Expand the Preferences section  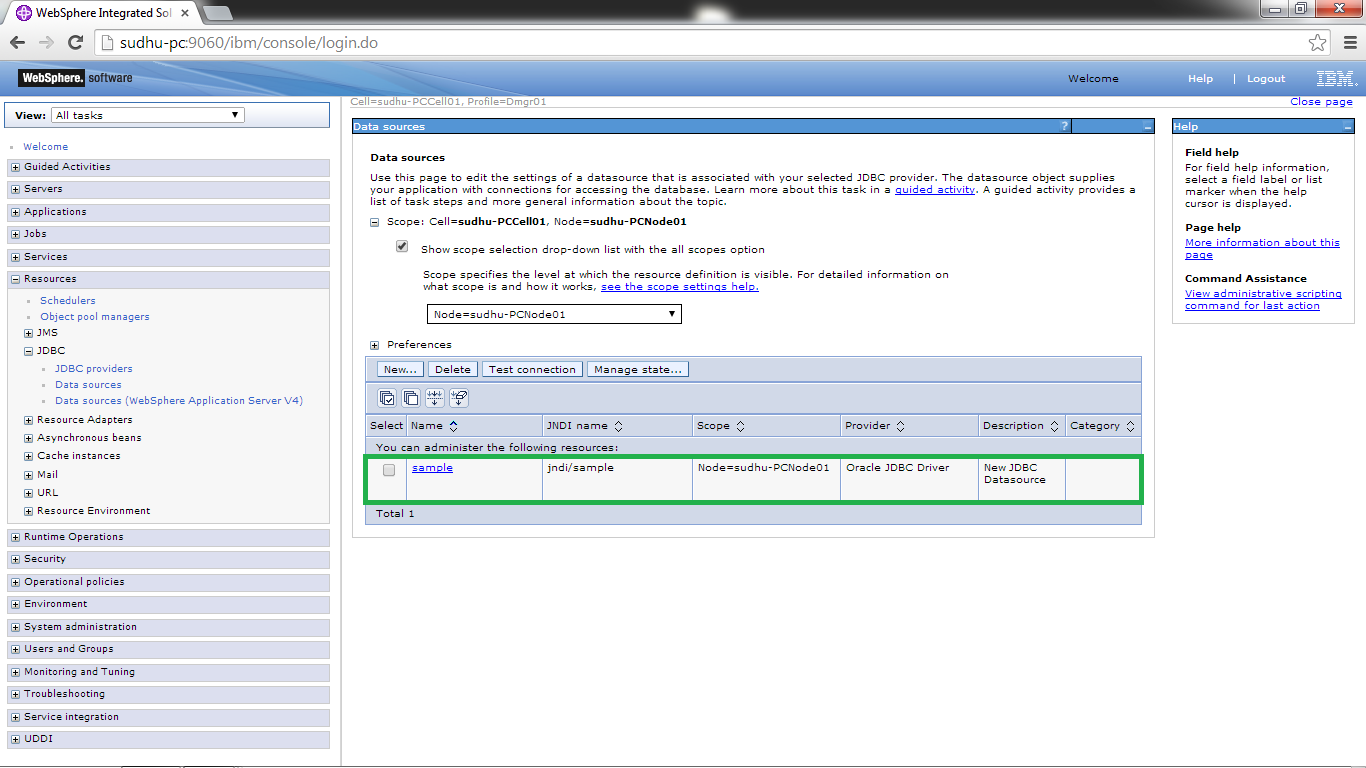[x=374, y=344]
